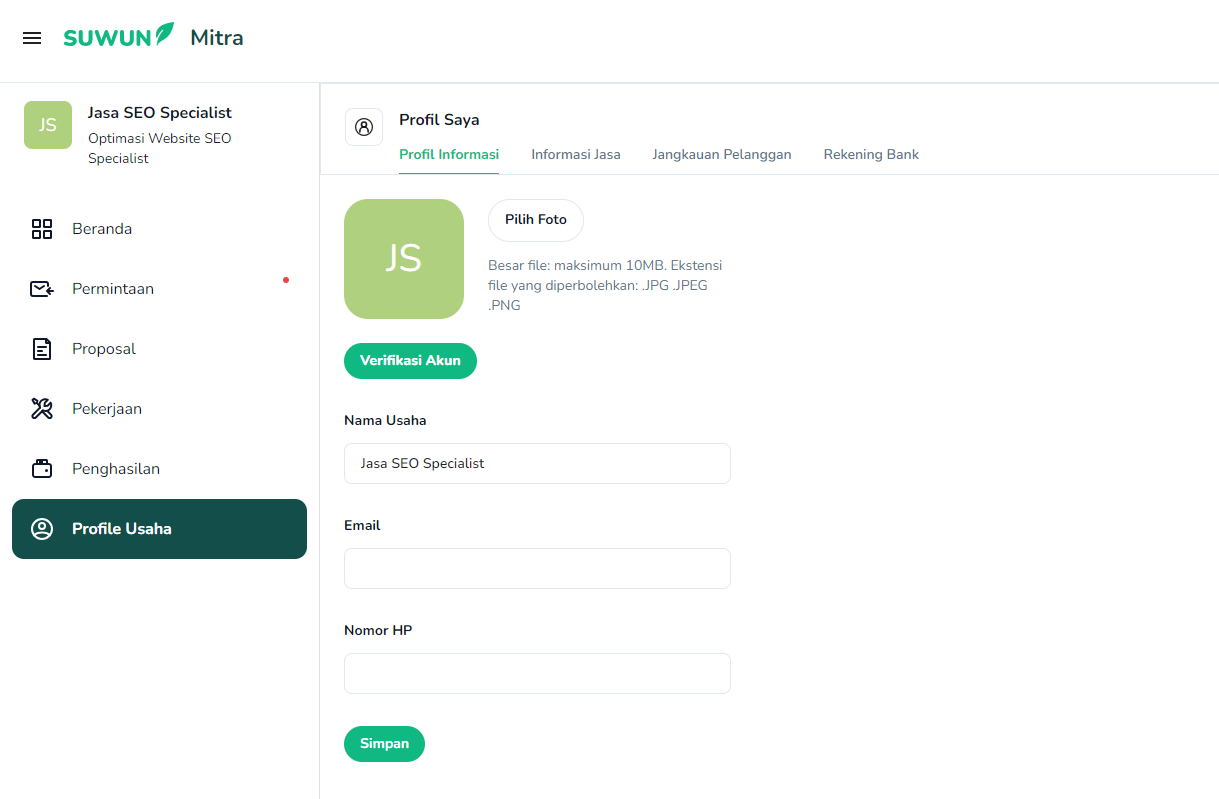1219x799 pixels.
Task: Click the Pekerjaan tools icon
Action: (x=42, y=409)
